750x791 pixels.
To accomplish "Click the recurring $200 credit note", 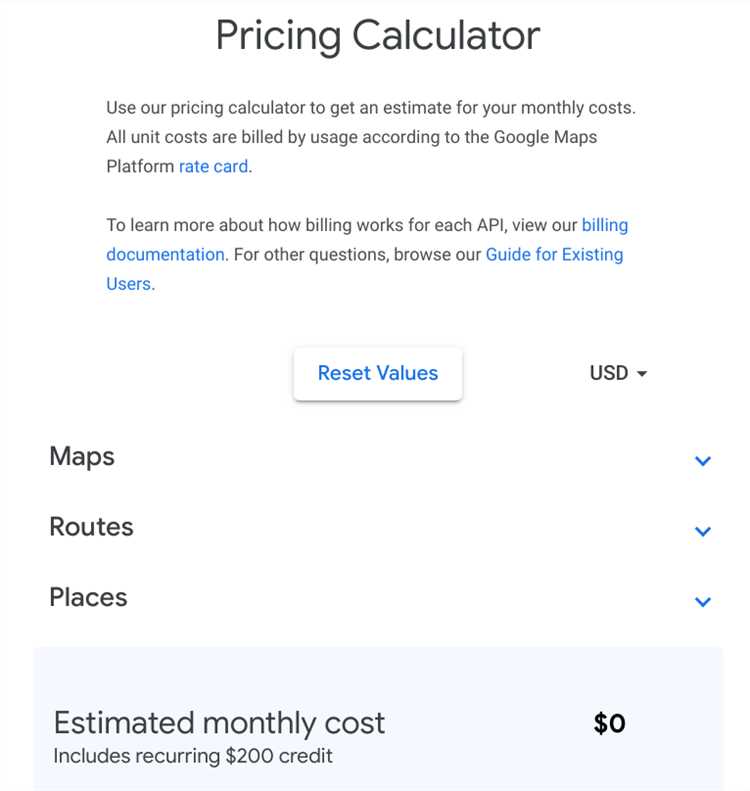I will pos(193,756).
